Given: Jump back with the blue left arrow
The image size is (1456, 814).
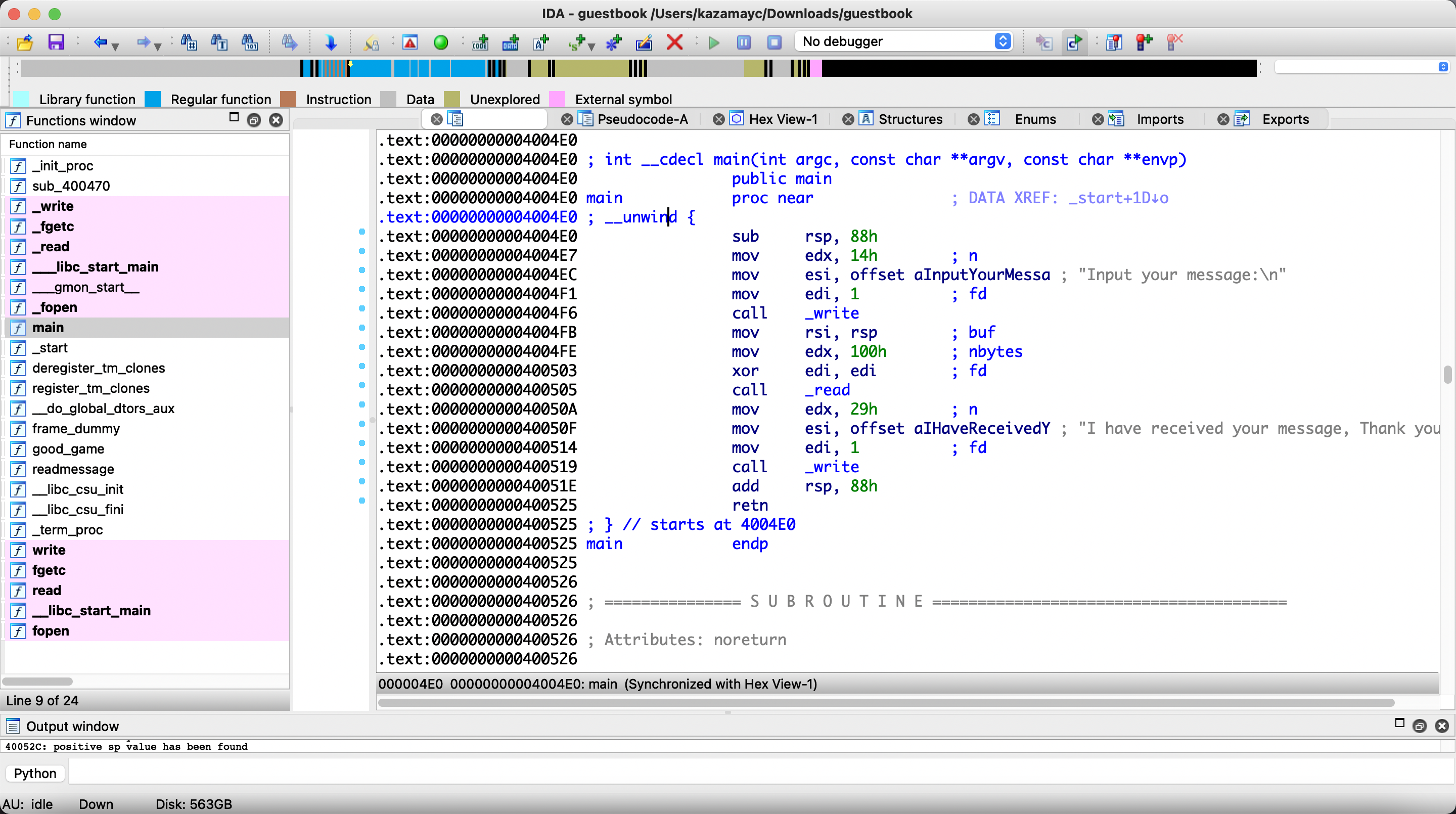Looking at the screenshot, I should pos(100,42).
